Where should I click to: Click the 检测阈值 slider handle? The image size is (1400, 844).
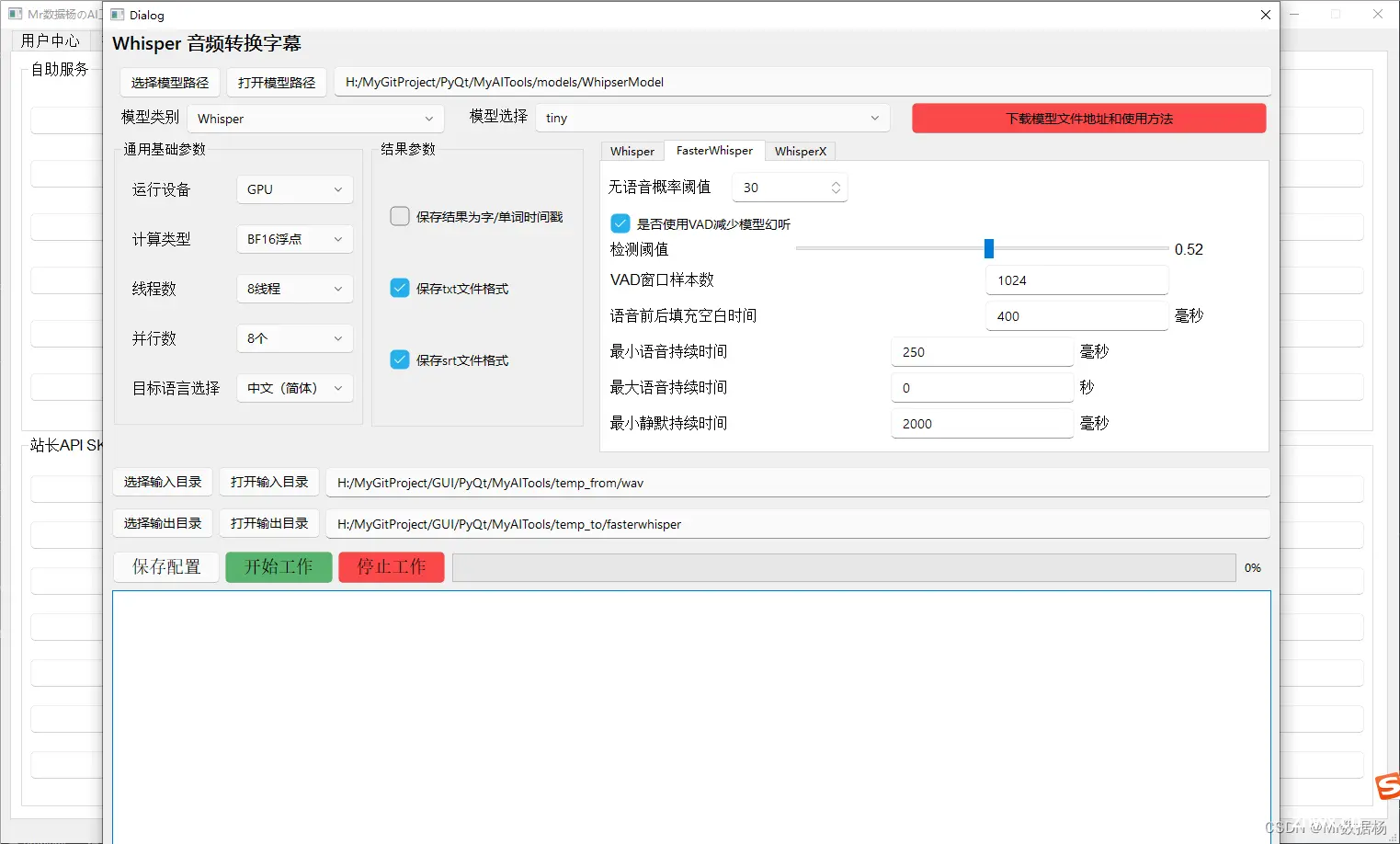(989, 248)
